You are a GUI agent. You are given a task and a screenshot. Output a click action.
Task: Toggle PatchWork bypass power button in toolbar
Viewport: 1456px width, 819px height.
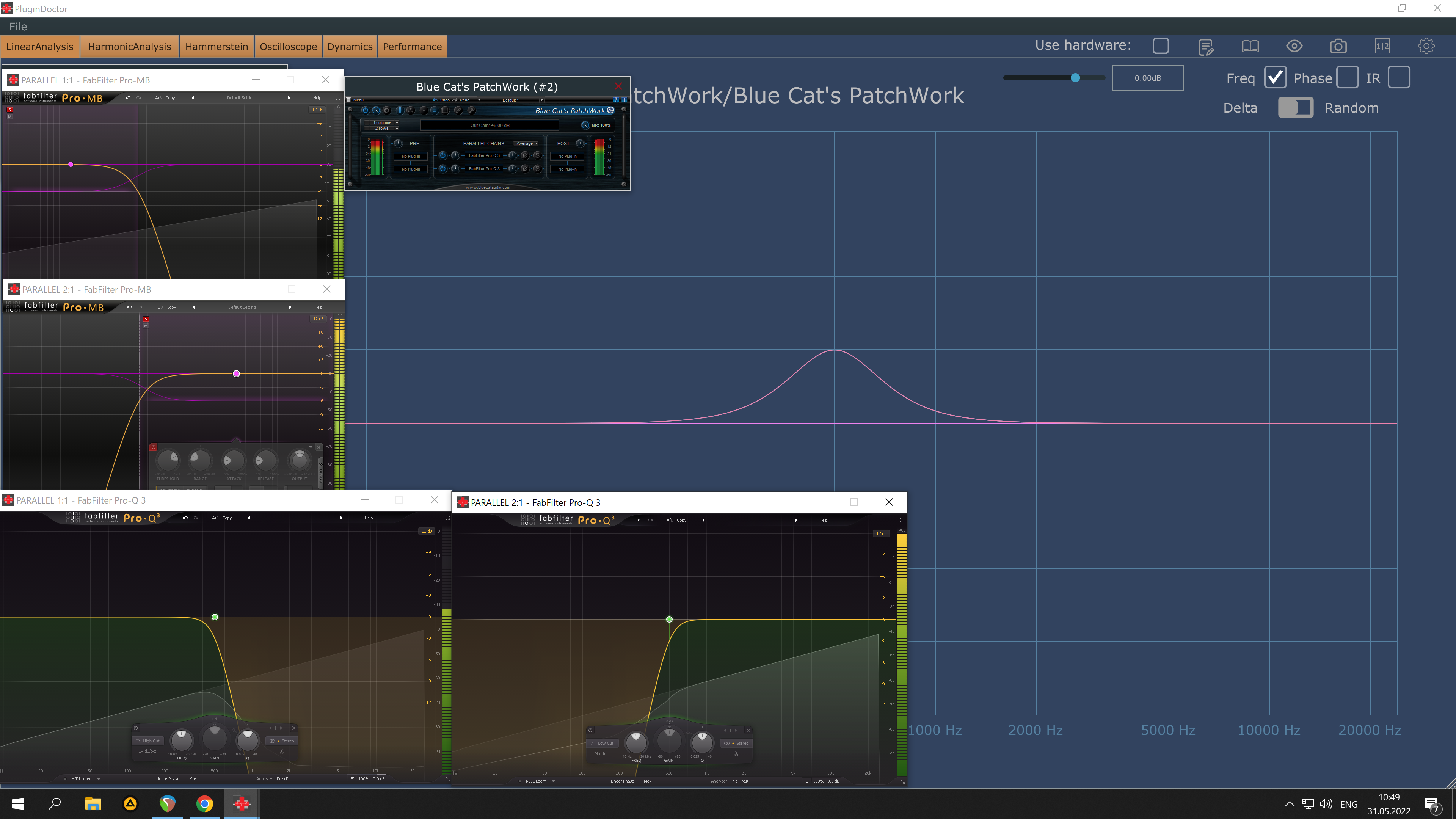(x=366, y=111)
